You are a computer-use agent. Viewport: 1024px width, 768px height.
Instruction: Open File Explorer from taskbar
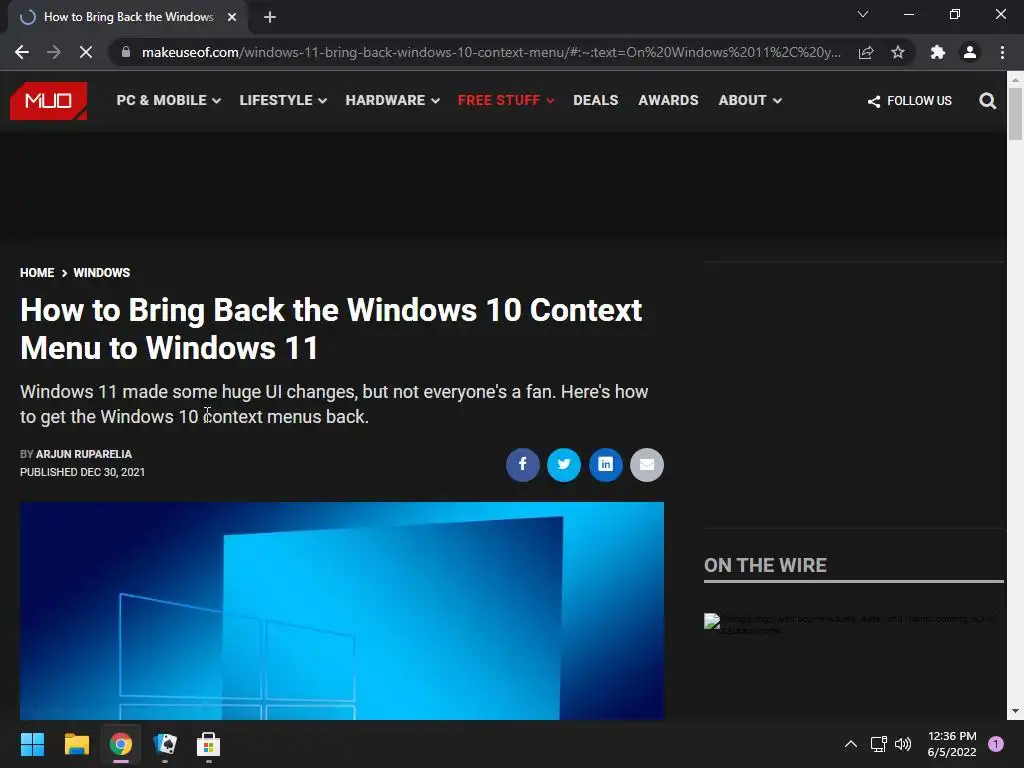click(x=76, y=744)
